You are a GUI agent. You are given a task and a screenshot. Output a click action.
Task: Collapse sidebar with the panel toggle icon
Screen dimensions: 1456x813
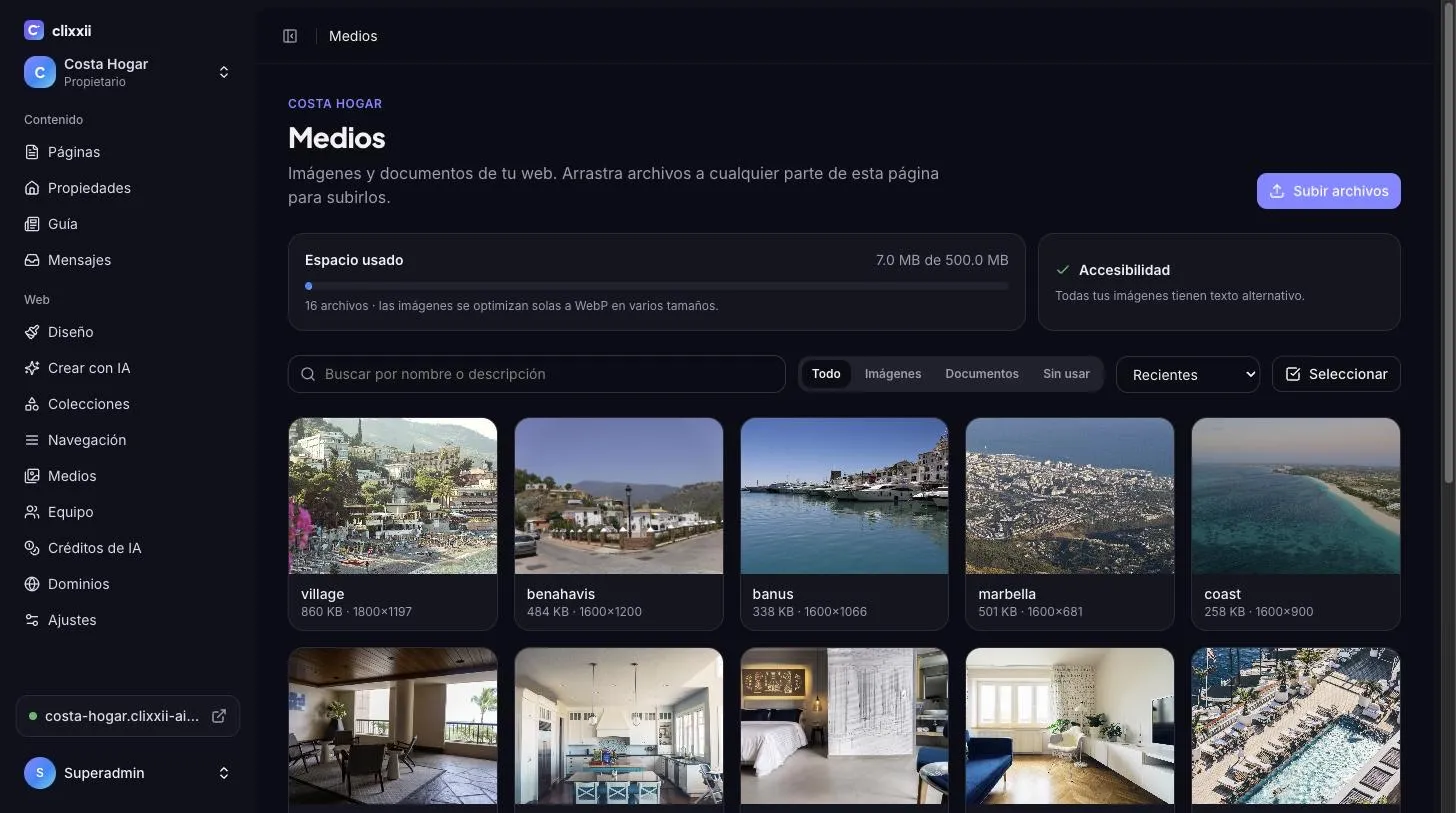(x=290, y=36)
